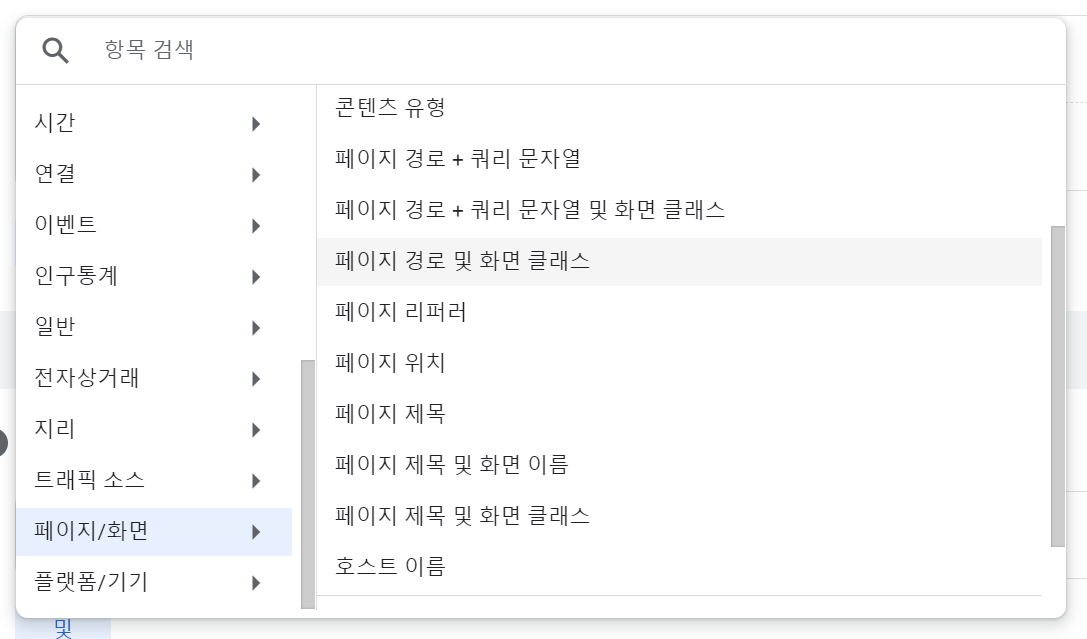
Task: Expand the 시간 category arrow
Action: click(x=255, y=123)
